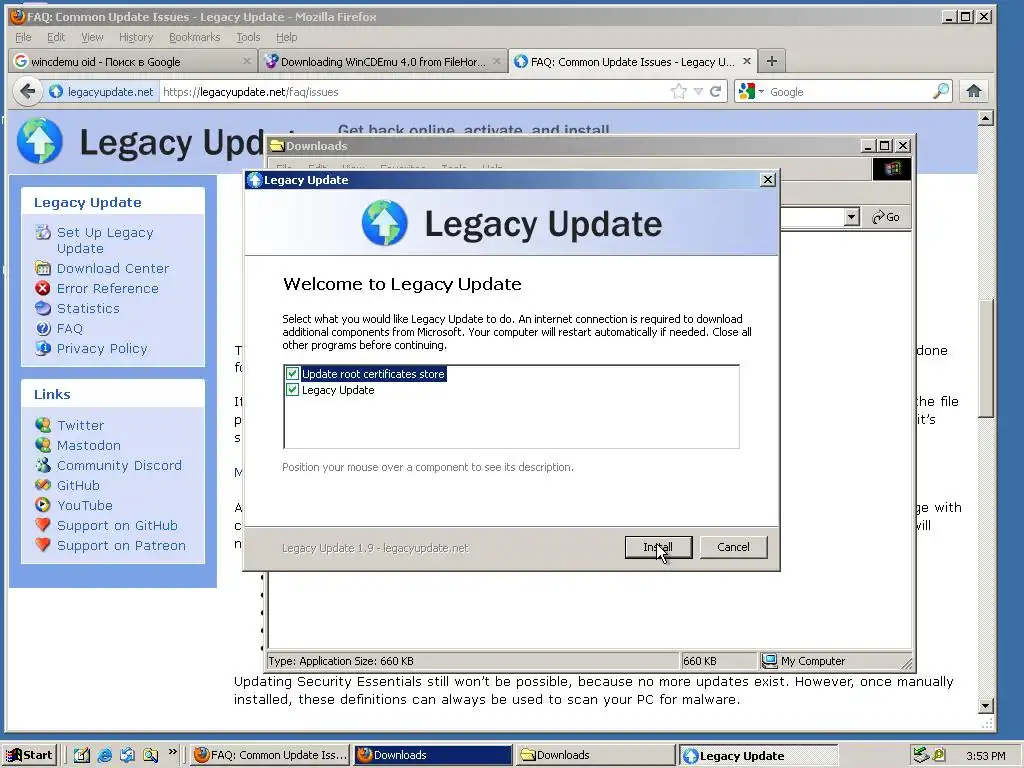Image resolution: width=1024 pixels, height=768 pixels.
Task: Click the Go arrow in Downloads window
Action: 886,217
